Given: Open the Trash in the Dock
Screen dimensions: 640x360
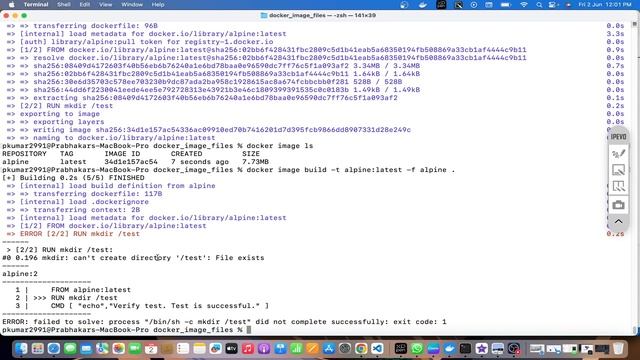Looking at the screenshot, I should click(618, 349).
